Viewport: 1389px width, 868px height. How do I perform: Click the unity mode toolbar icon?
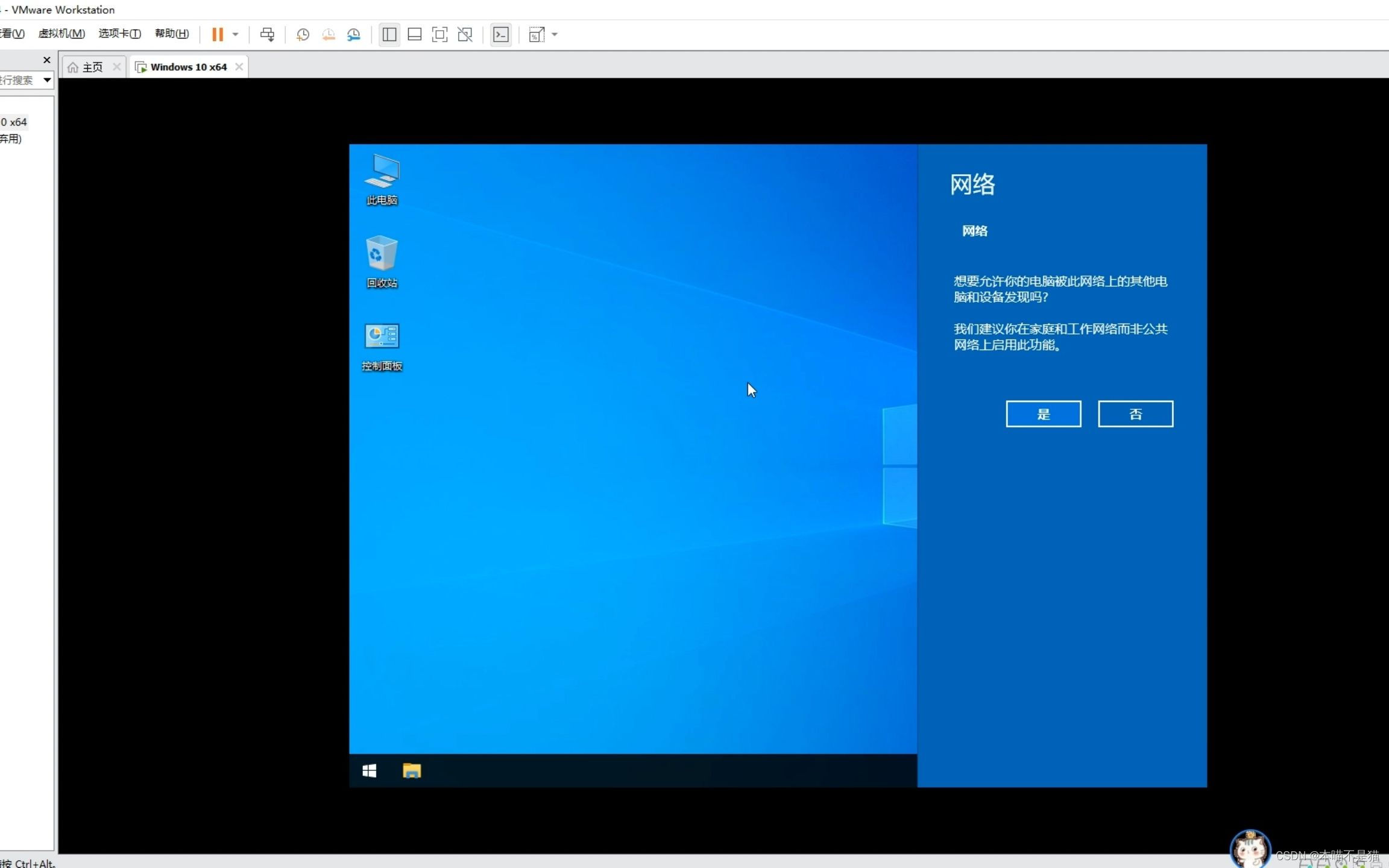pos(465,34)
